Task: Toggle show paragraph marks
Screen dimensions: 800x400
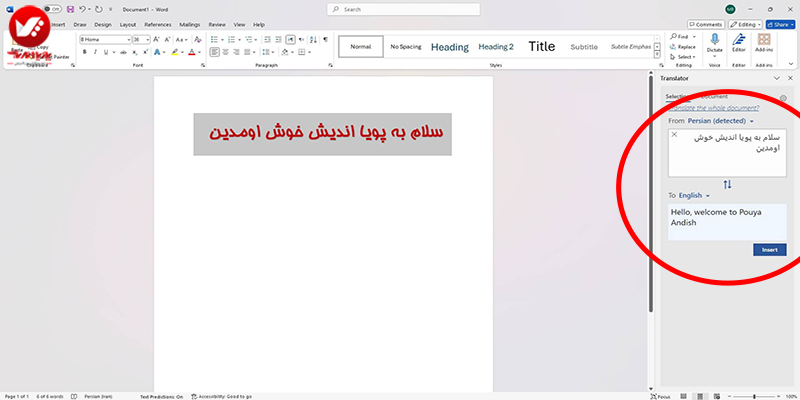Action: tap(326, 39)
